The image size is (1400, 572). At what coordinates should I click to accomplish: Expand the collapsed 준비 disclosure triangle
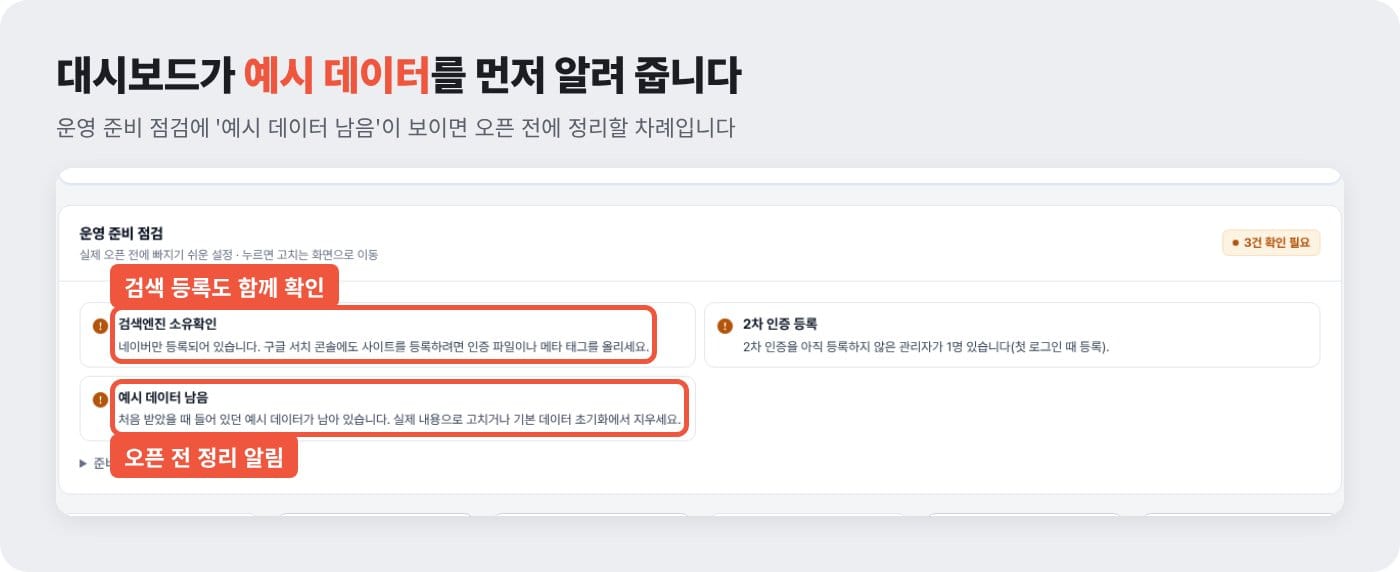coord(83,463)
